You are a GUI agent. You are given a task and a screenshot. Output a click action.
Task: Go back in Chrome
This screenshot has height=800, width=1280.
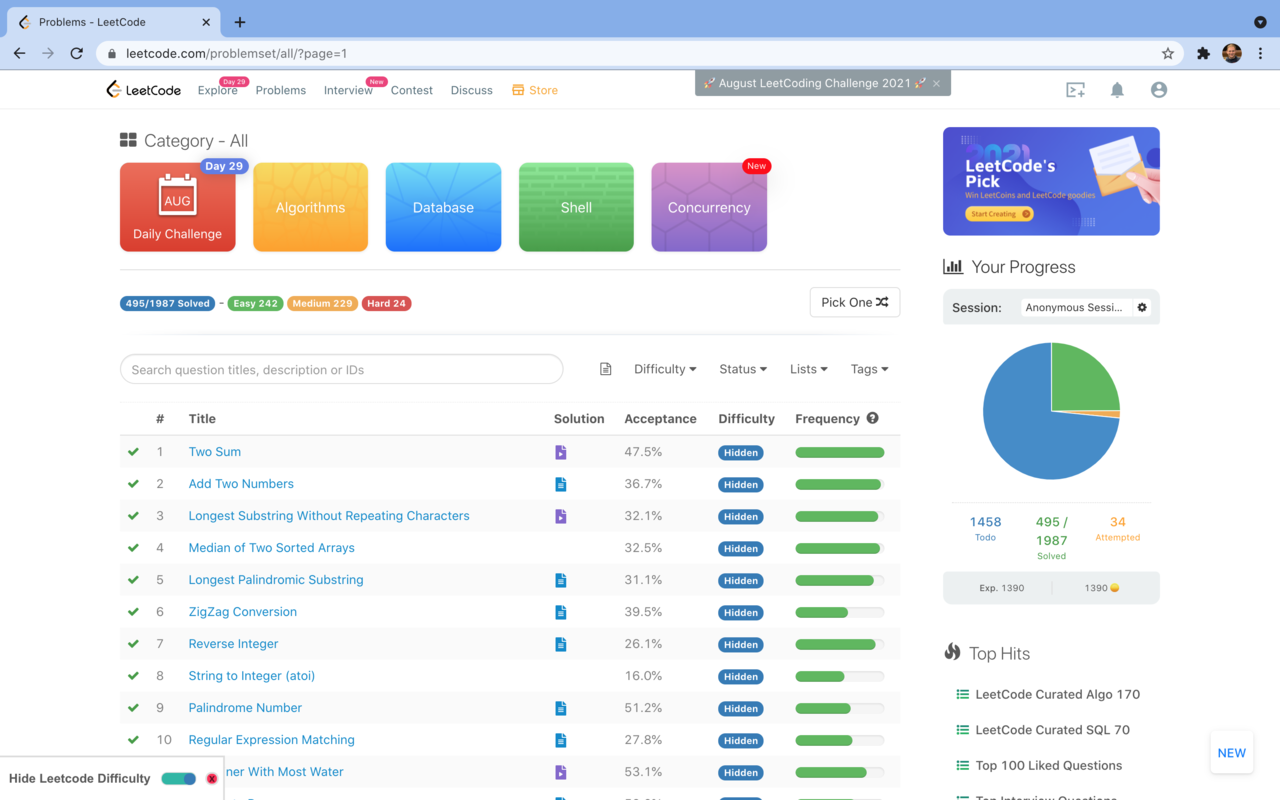19,53
